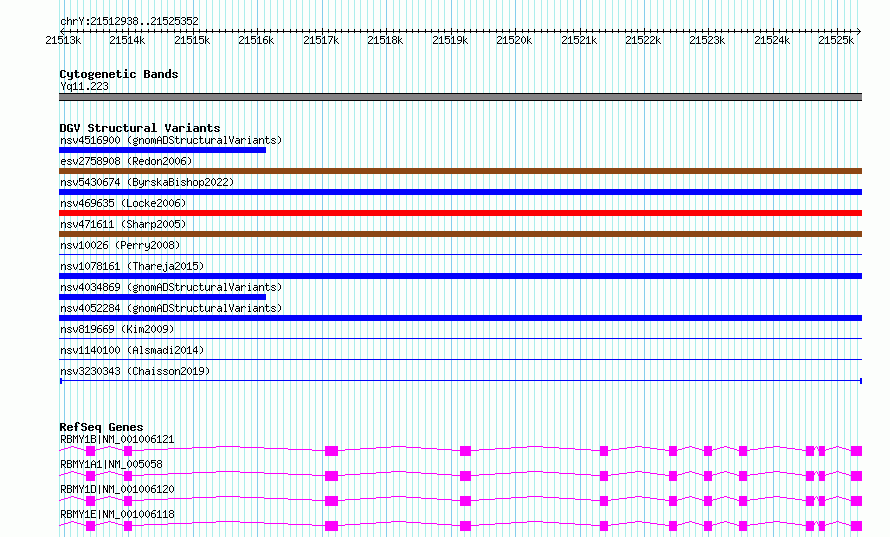890x537 pixels.
Task: Click the chrY:21512938..21525352 region label
Action: (129, 22)
